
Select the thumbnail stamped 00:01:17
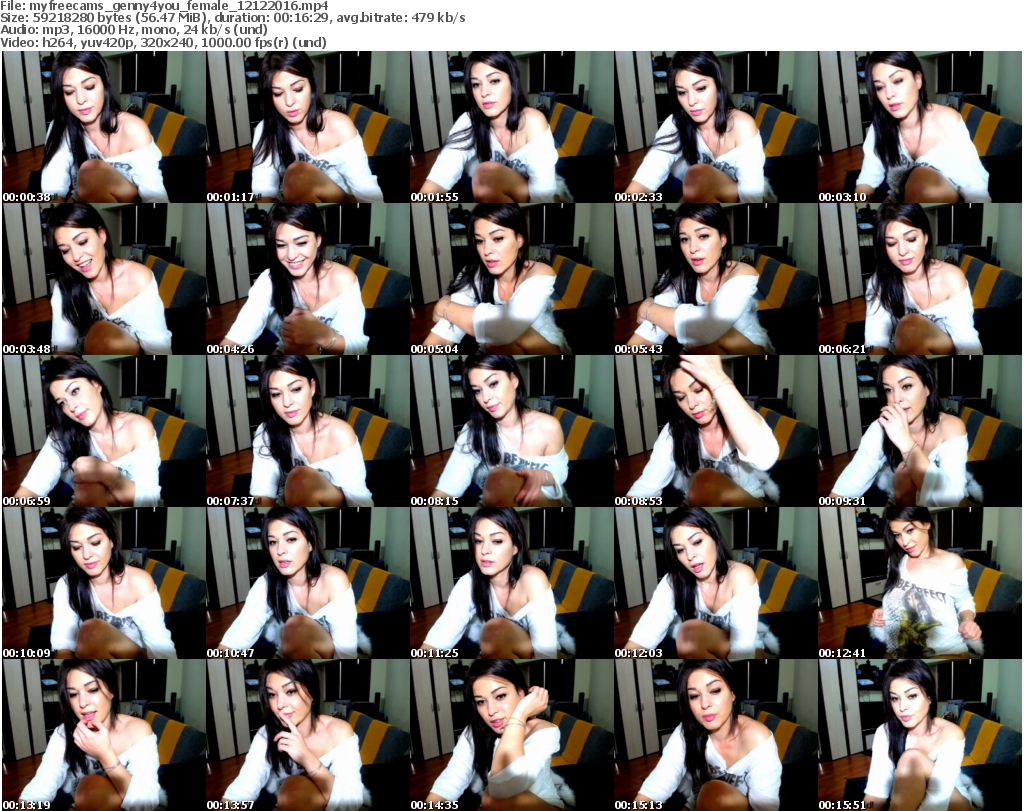click(x=308, y=127)
